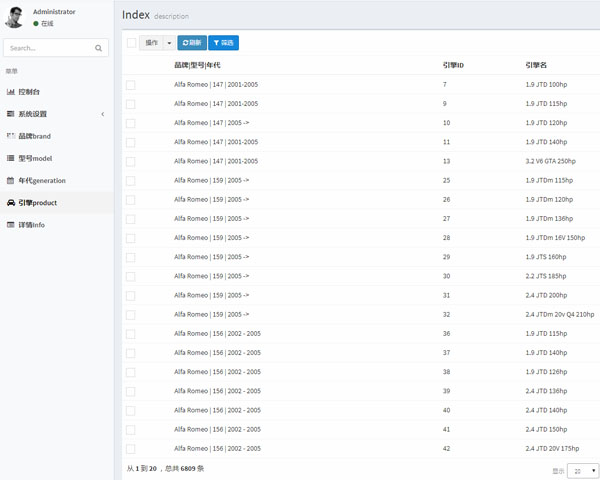Click the 详情info sidebar icon
Image resolution: width=600 pixels, height=480 pixels.
coord(11,225)
